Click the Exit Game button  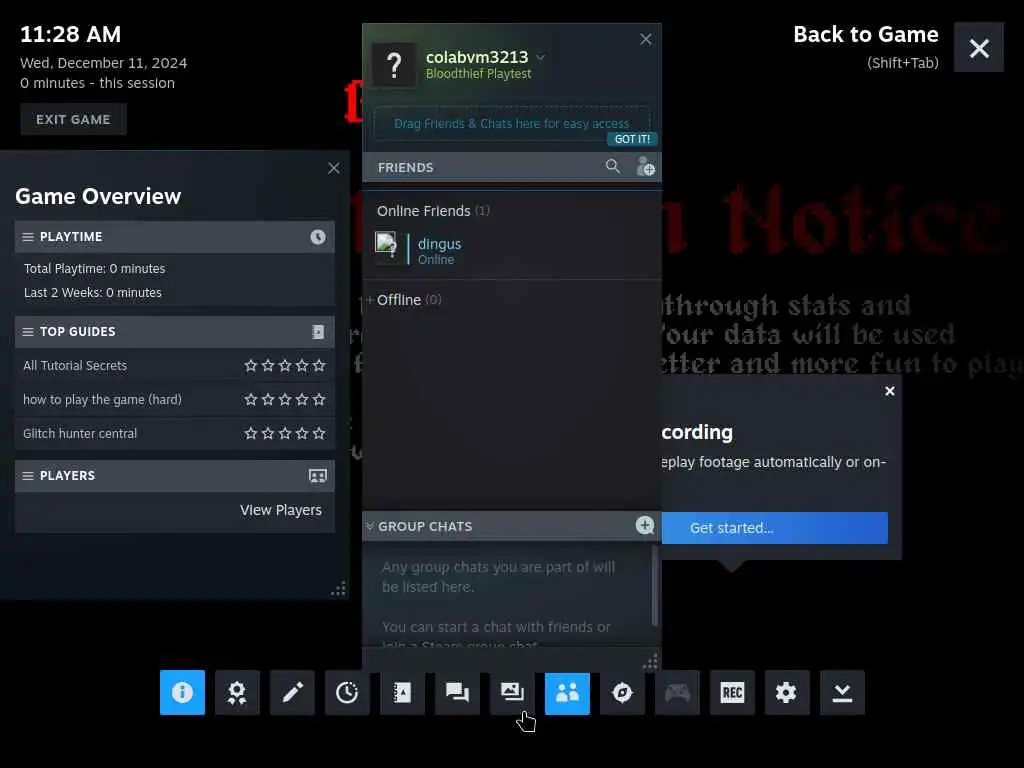click(73, 120)
